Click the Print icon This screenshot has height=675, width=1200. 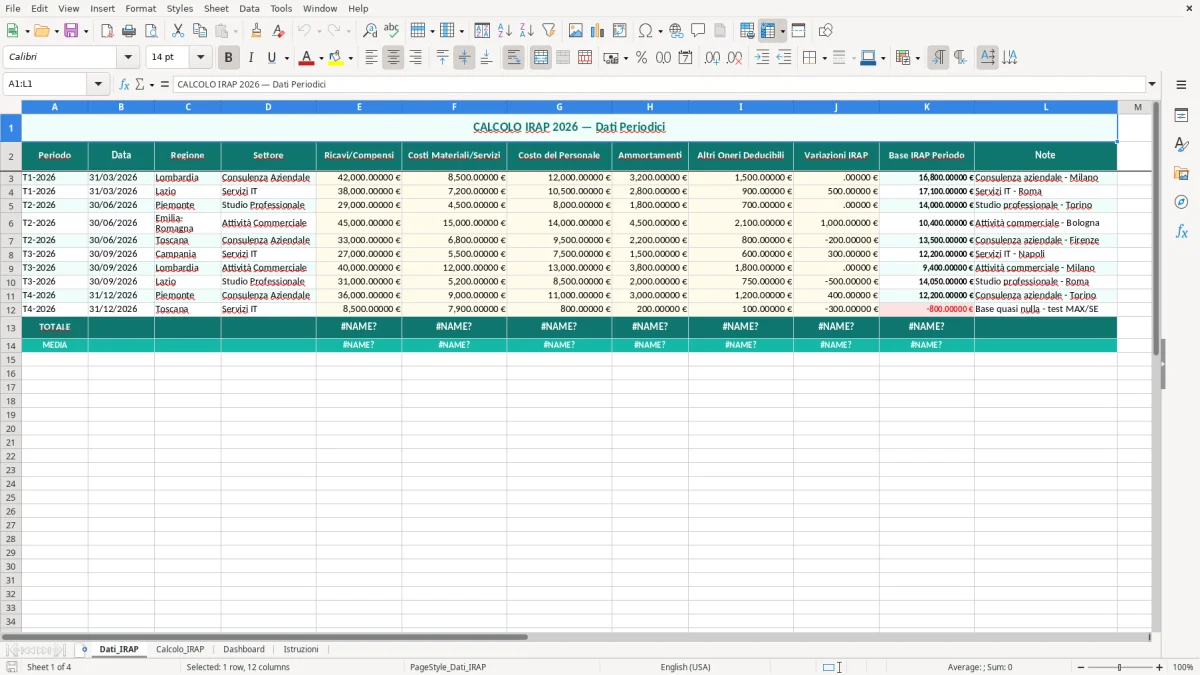129,31
